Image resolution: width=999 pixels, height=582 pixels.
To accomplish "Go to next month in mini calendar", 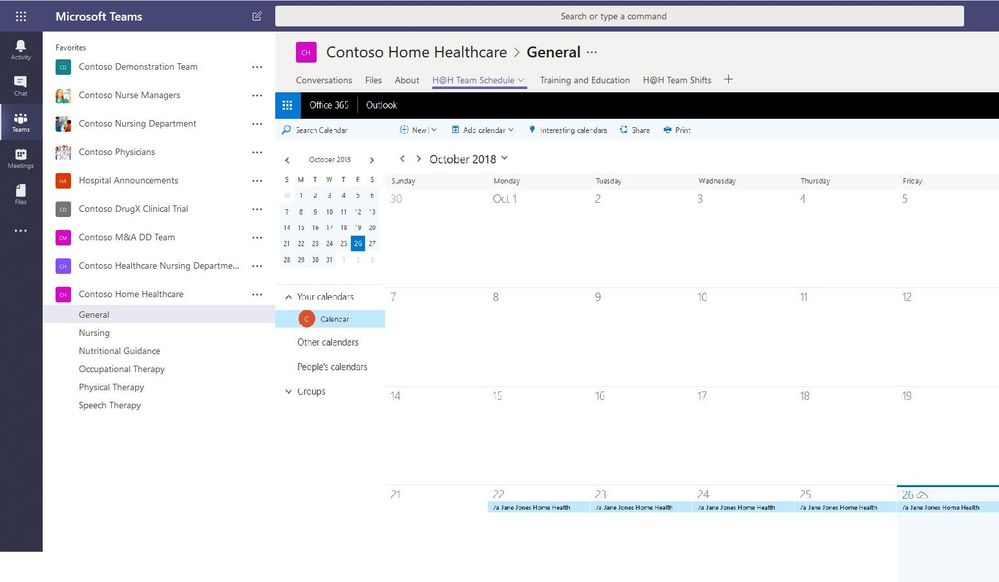I will coord(371,160).
